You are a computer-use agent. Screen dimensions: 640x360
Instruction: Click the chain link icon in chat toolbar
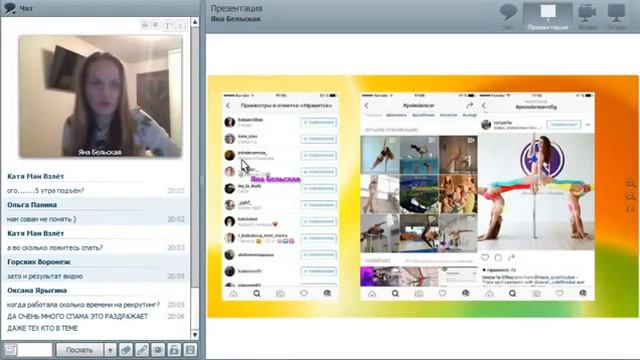(142, 350)
